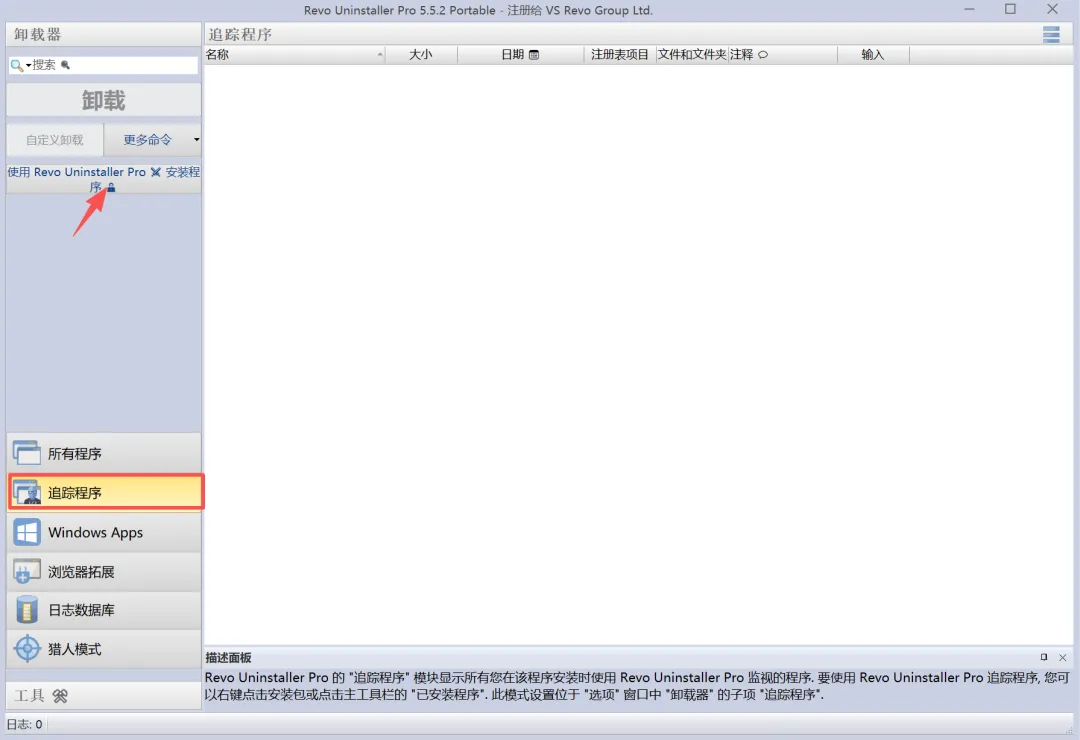Screen dimensions: 1080x740
Task: Click the calendar icon in 日期 header
Action: [534, 55]
